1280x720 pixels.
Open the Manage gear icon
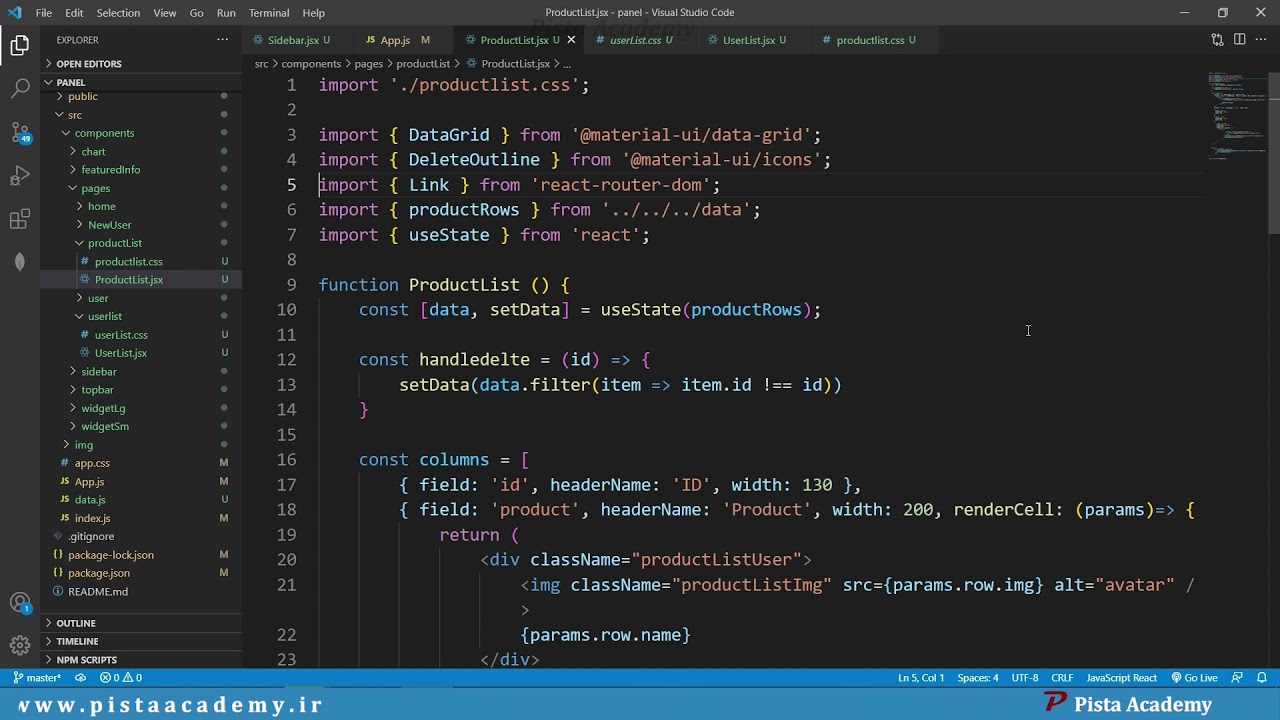[20, 645]
